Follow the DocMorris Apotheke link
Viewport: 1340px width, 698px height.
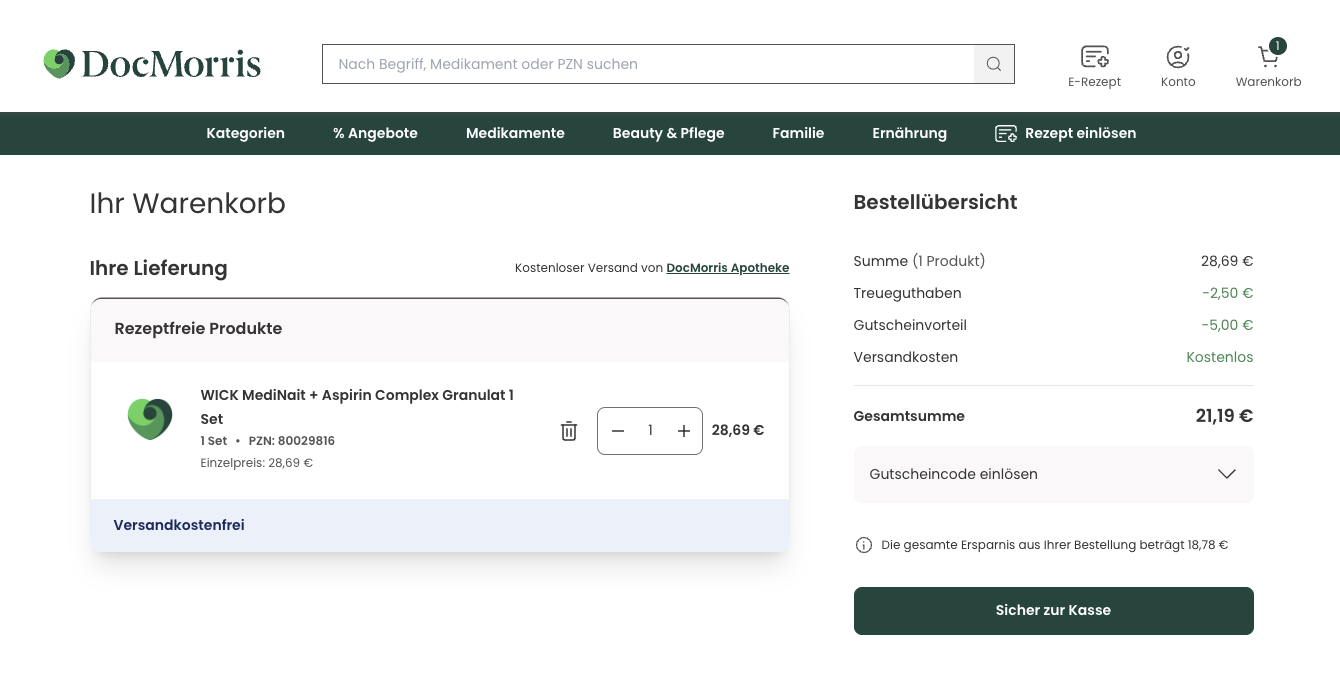(727, 268)
